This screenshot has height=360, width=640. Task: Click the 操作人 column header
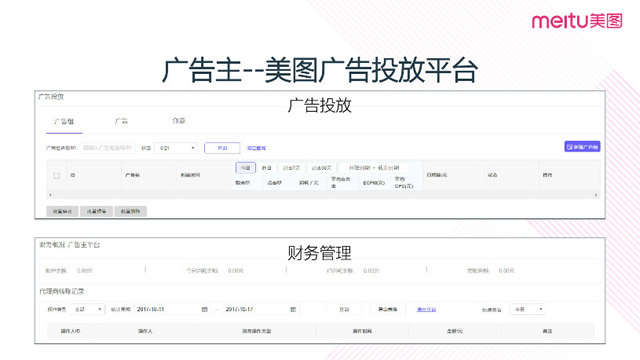[x=145, y=331]
